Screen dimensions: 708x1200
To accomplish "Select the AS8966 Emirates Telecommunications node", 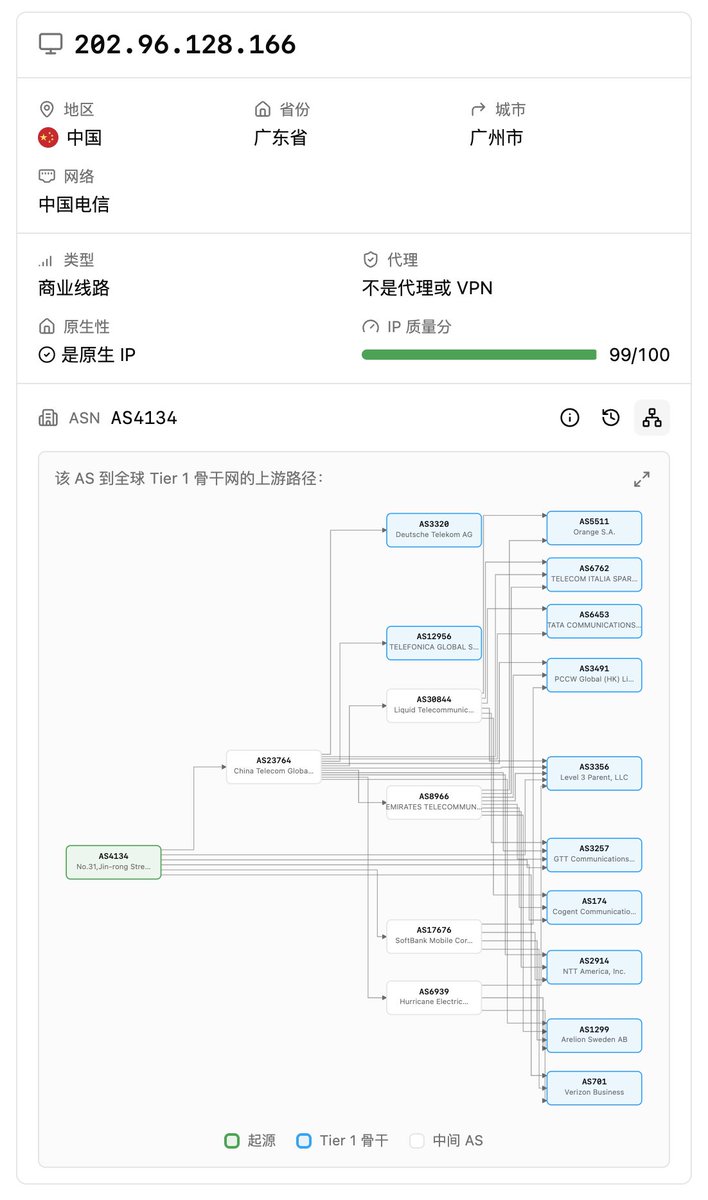I will 434,802.
